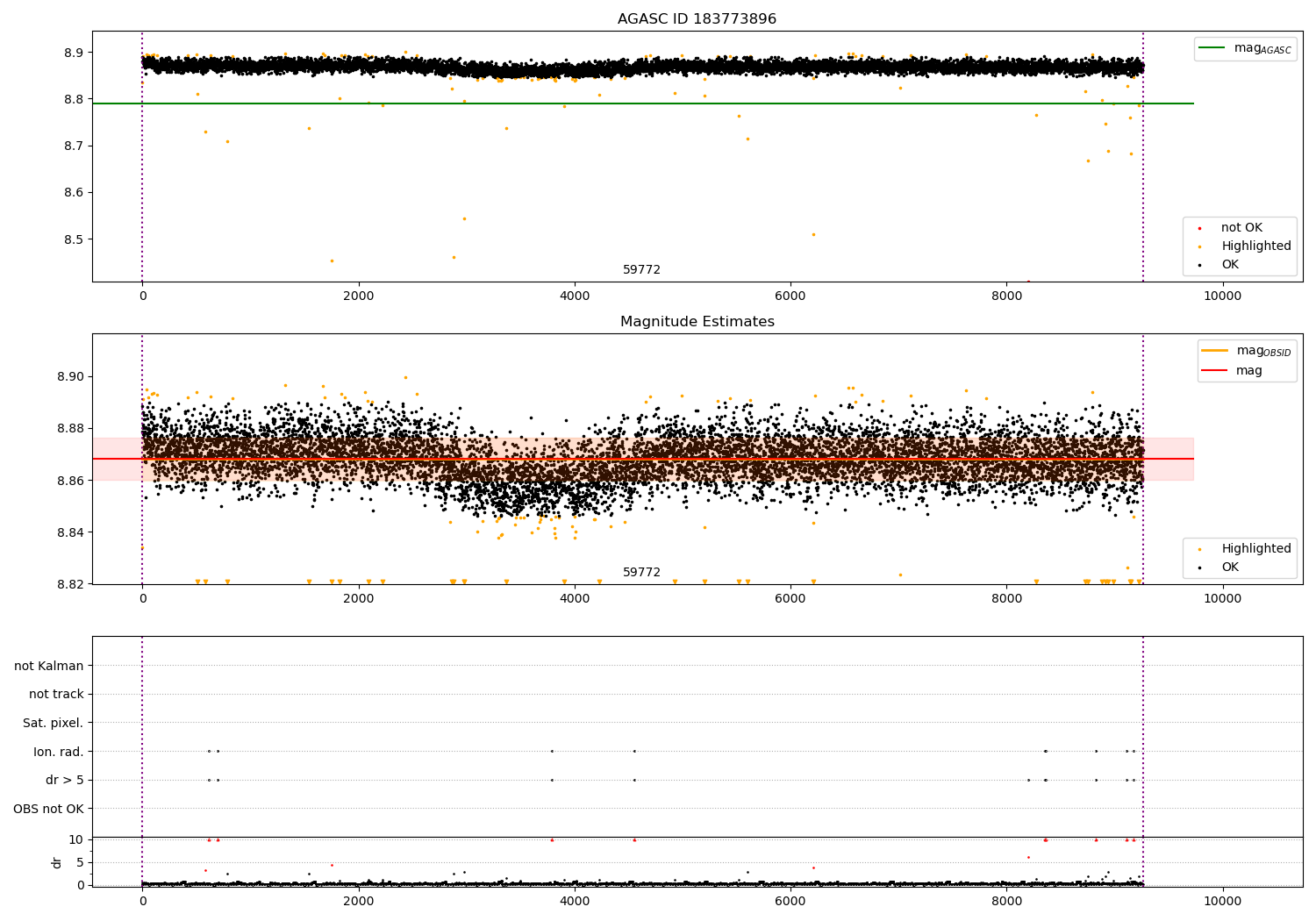Click the 'dr' y-axis label on bottom plot
The height and width of the screenshot is (921, 1316).
(x=57, y=862)
